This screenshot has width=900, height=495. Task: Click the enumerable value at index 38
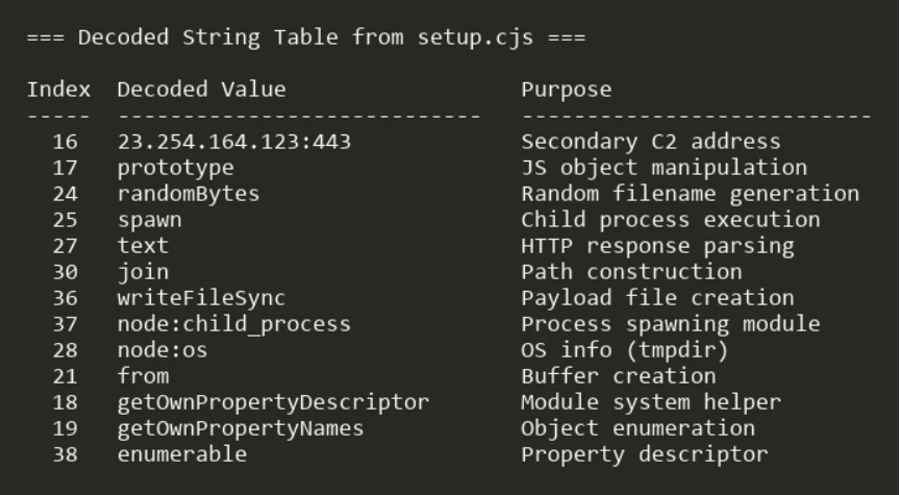coord(182,454)
